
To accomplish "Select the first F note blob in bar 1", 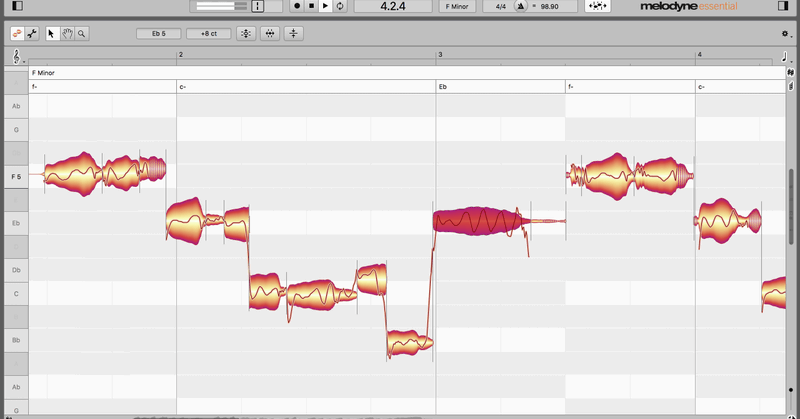I will tap(73, 174).
